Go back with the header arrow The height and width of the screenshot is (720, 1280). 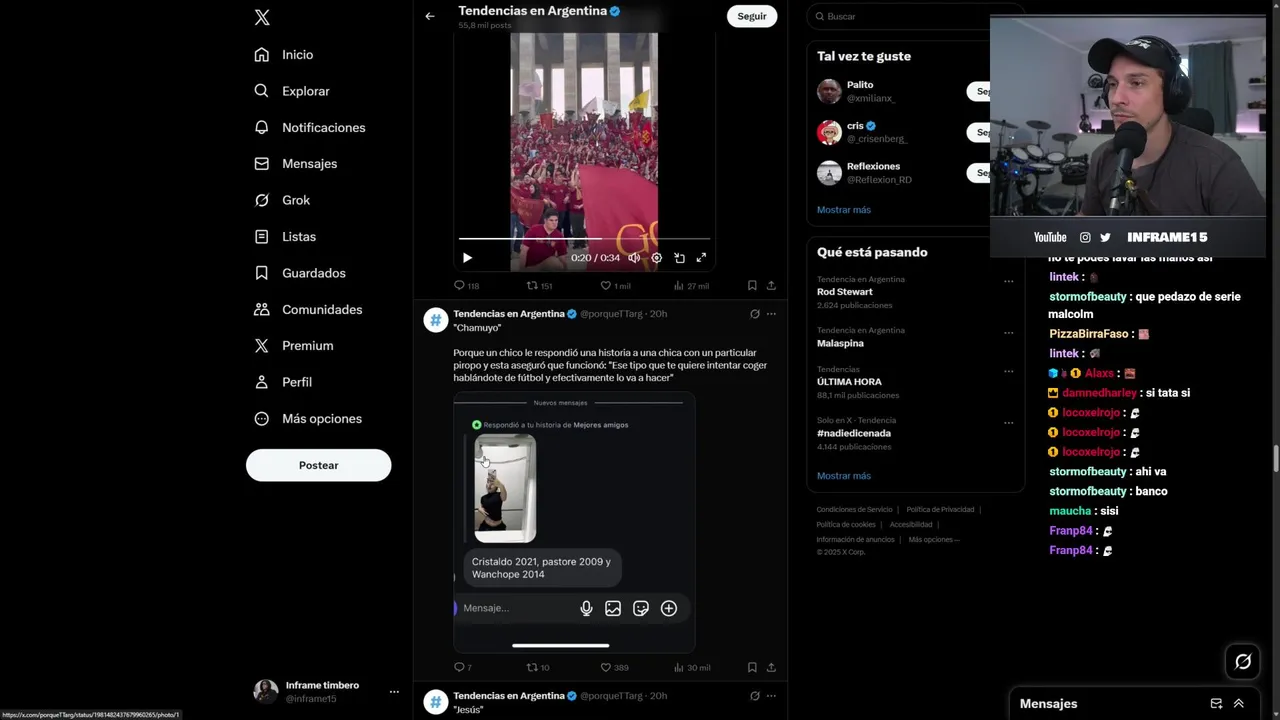pyautogui.click(x=430, y=16)
